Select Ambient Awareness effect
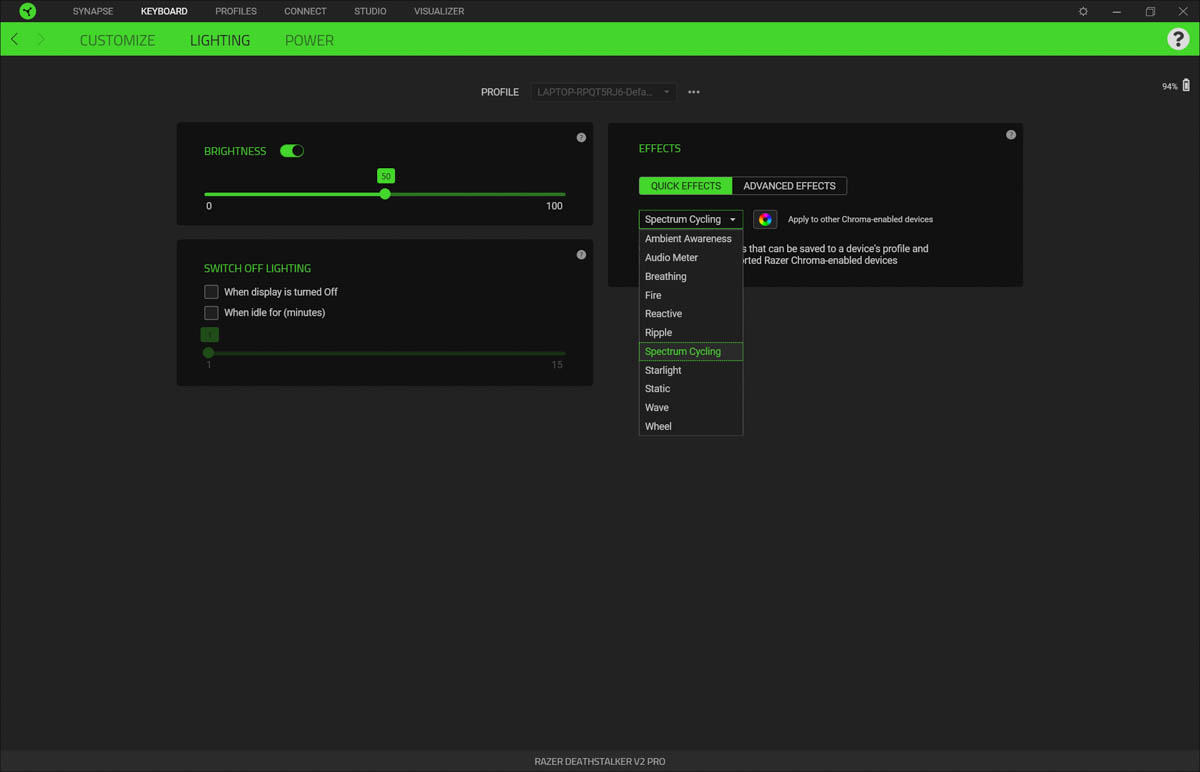This screenshot has height=772, width=1200. coord(691,239)
